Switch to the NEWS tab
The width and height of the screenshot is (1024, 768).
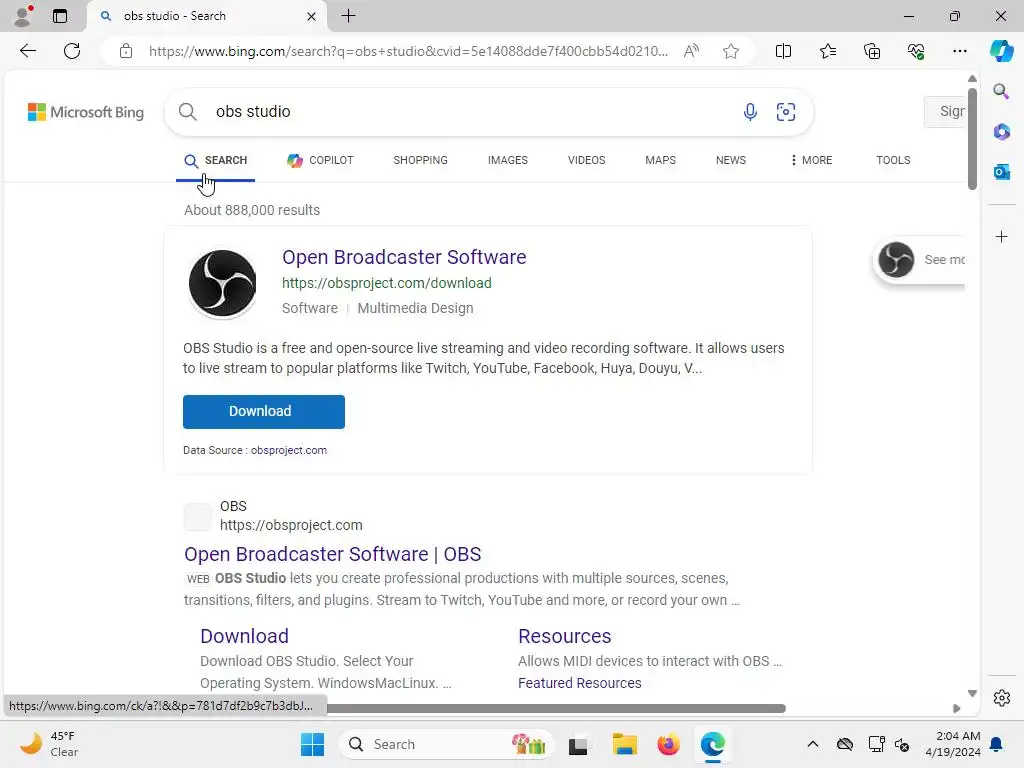tap(731, 161)
